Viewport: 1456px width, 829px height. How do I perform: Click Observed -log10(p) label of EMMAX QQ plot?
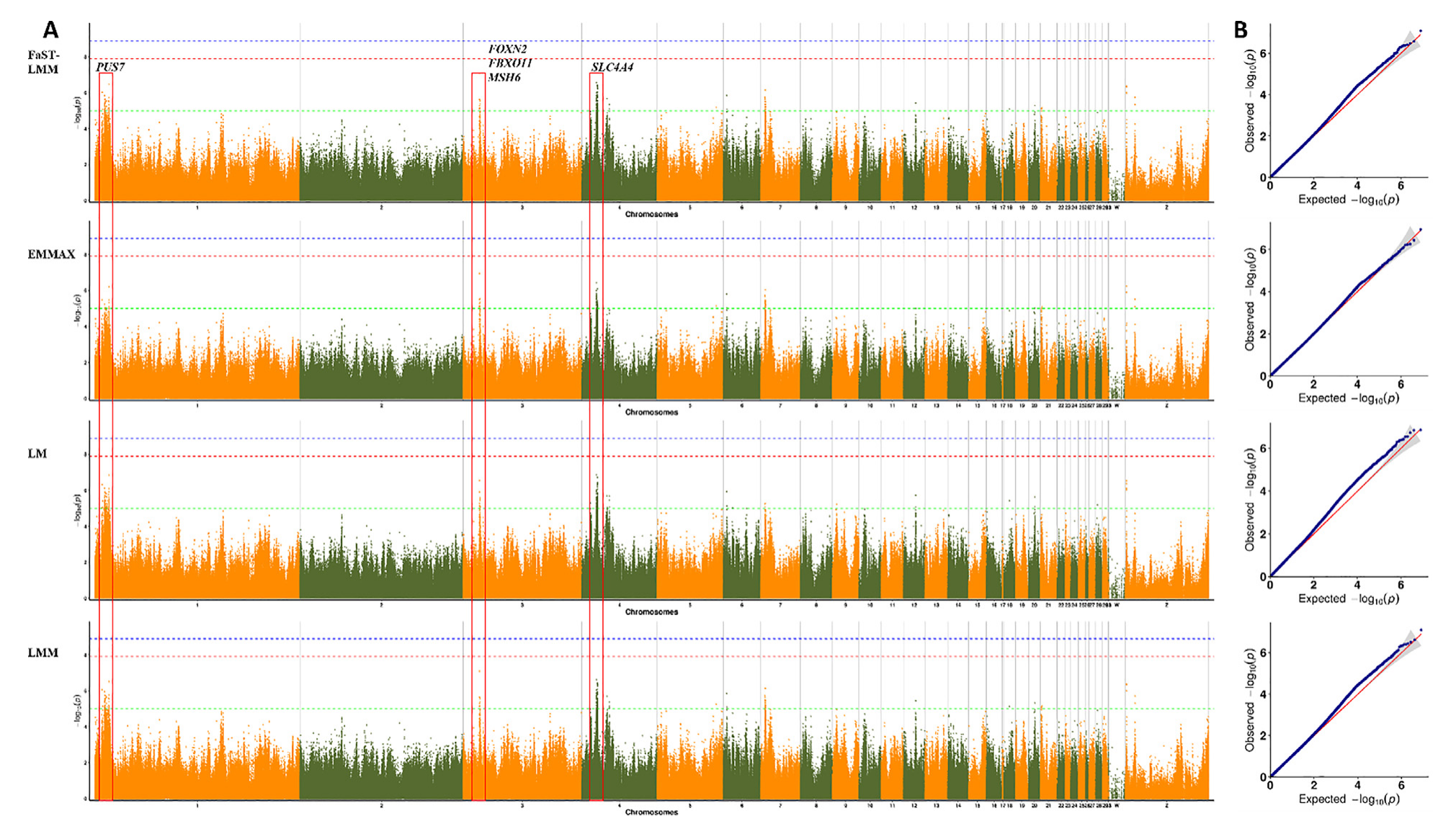pos(1250,300)
